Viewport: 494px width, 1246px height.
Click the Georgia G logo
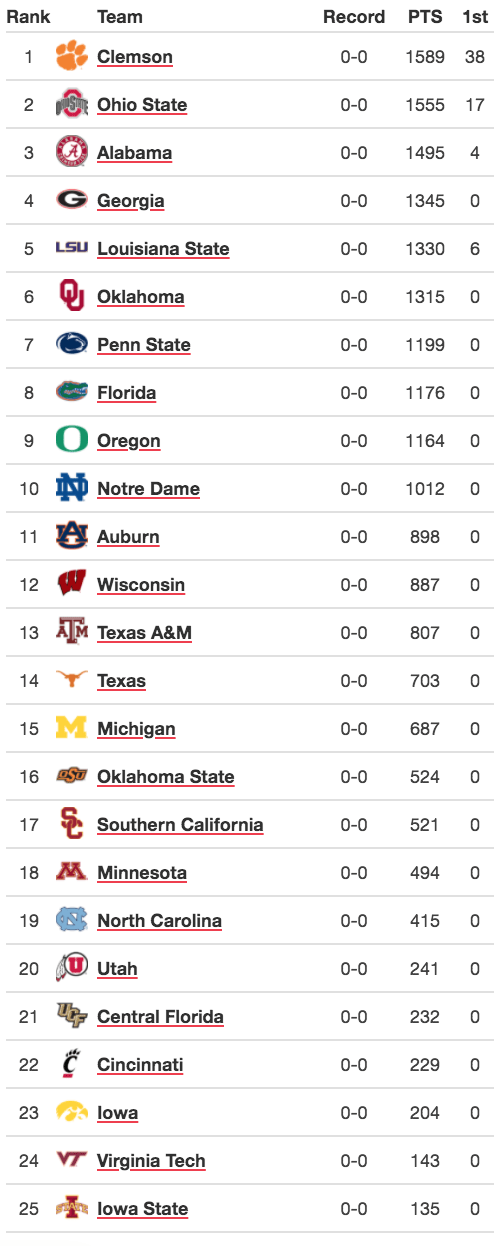click(x=72, y=201)
